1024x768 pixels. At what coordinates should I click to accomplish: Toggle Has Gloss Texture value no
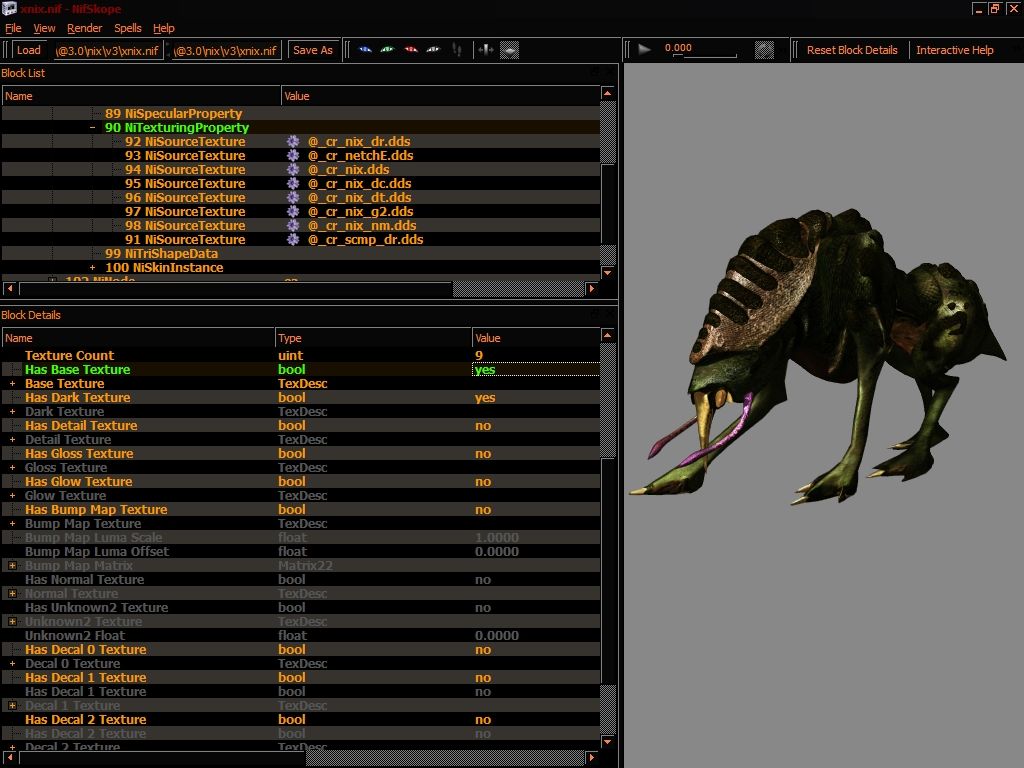(483, 454)
